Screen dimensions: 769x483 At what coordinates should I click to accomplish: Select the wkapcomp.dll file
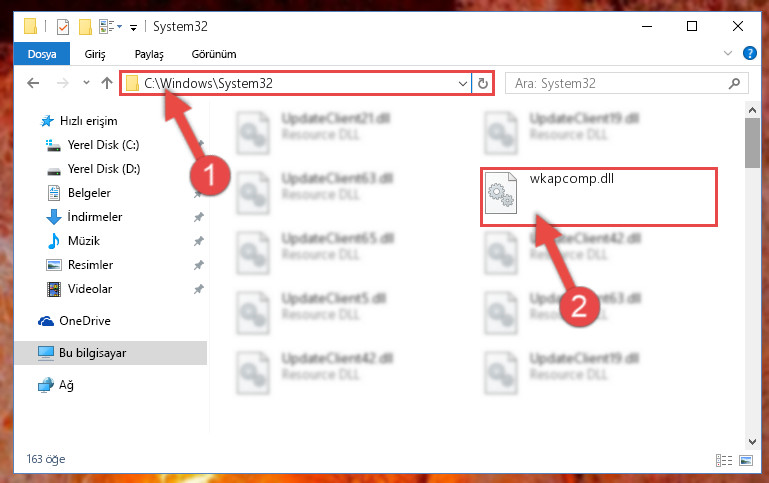coord(599,197)
